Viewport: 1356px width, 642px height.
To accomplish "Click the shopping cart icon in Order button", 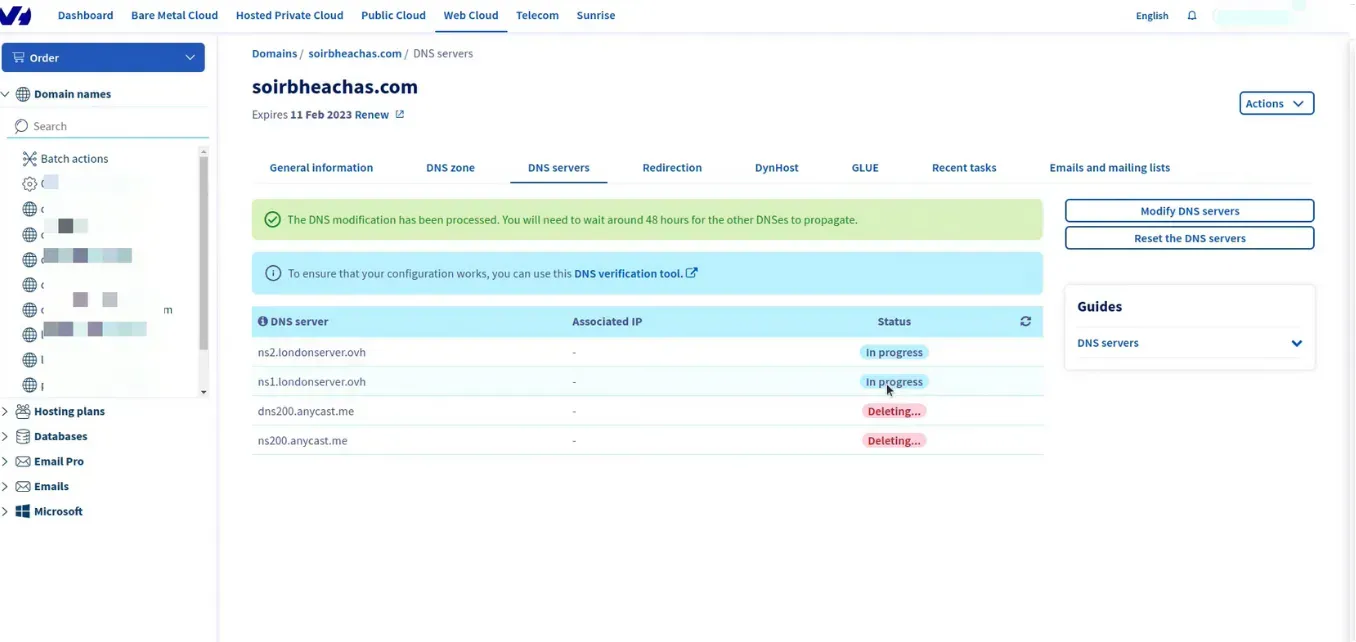I will coord(19,57).
